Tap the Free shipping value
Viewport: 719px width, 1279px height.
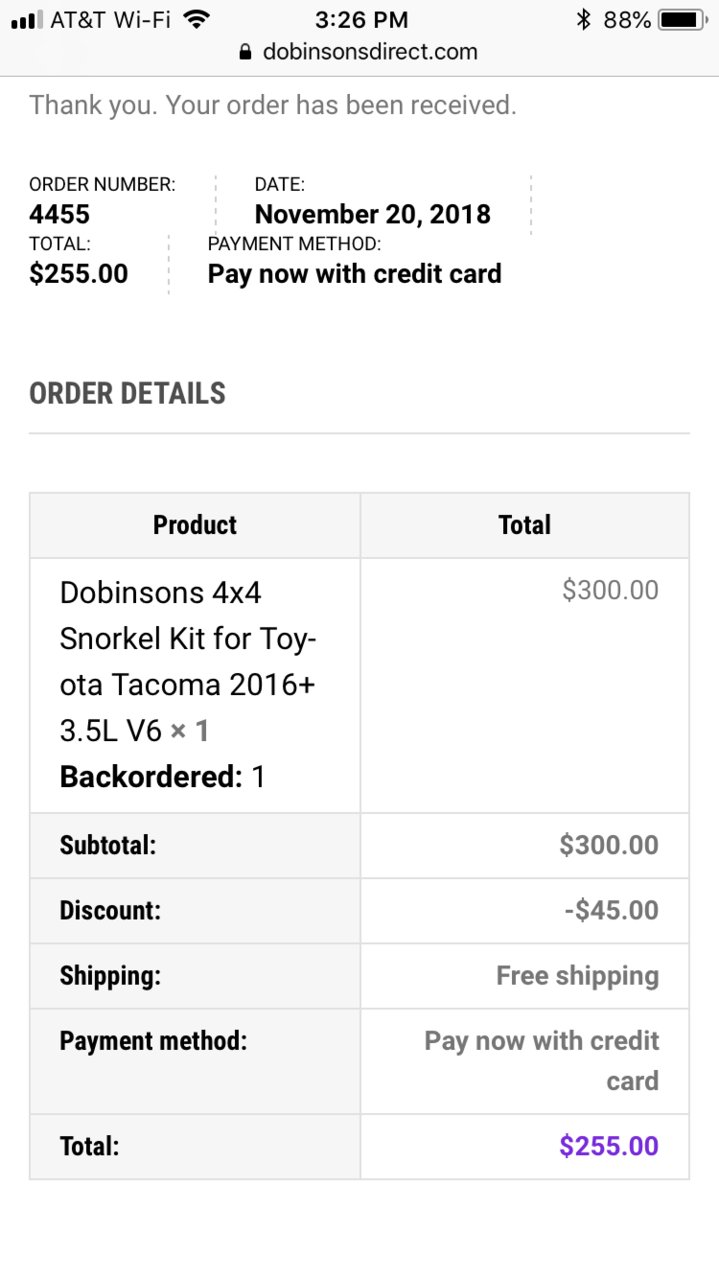coord(578,976)
